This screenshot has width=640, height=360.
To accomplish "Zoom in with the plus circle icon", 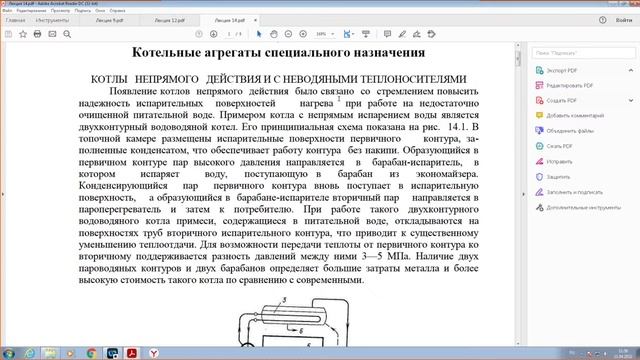I will point(303,34).
